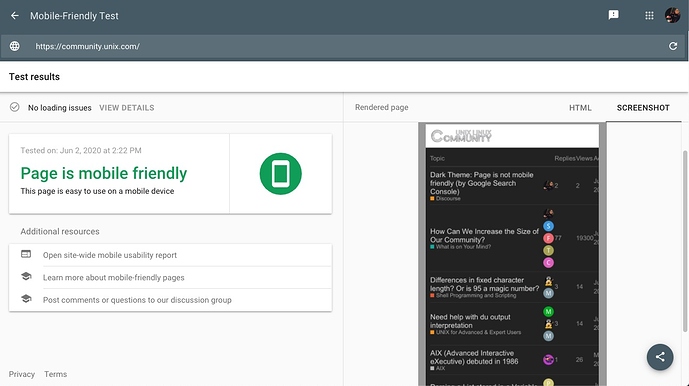This screenshot has width=689, height=386.
Task: Click the vertical scrollbar of rendered page
Action: click(685, 241)
